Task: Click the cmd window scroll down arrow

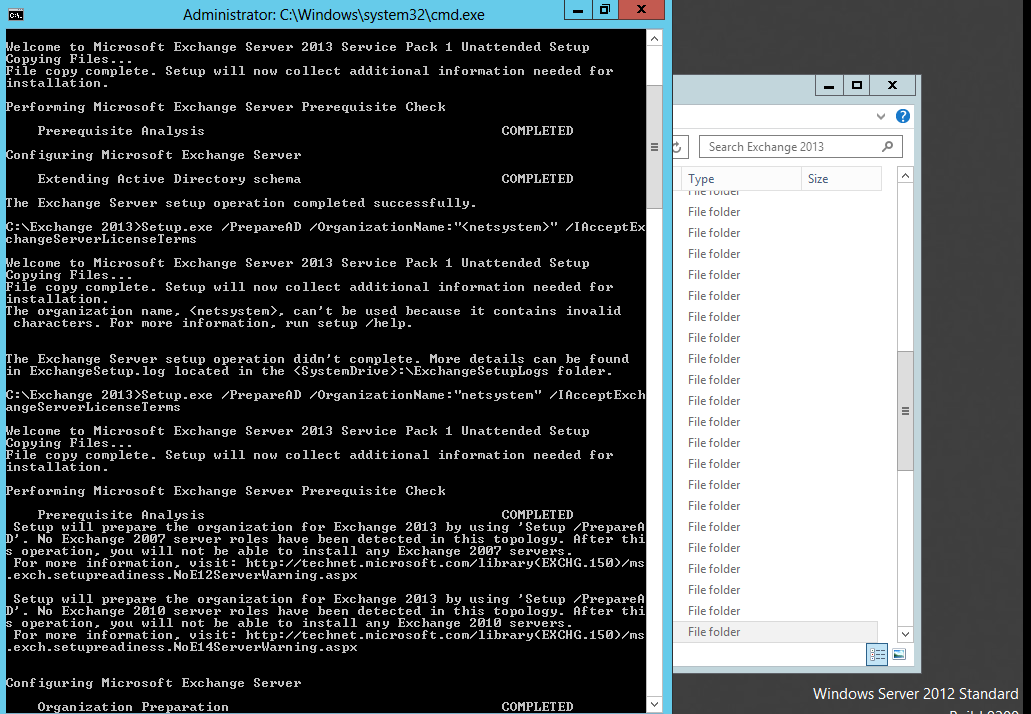Action: (654, 705)
